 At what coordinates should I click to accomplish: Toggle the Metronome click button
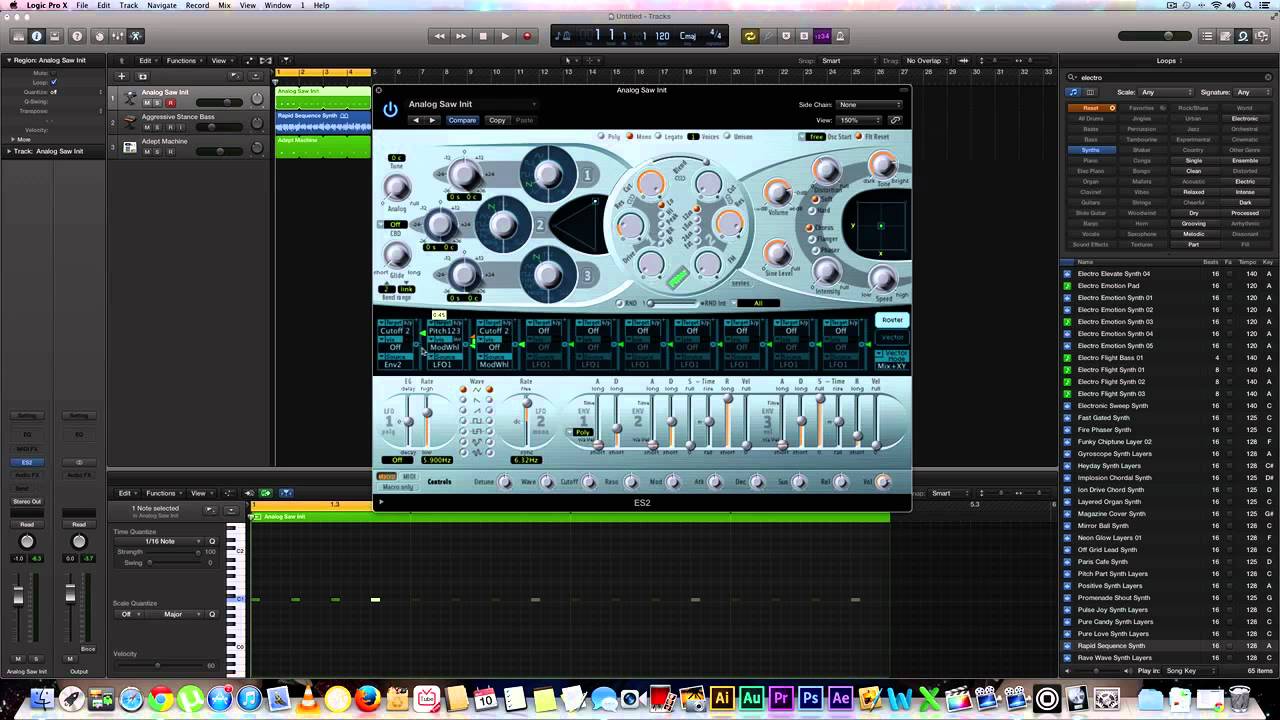click(x=841, y=36)
